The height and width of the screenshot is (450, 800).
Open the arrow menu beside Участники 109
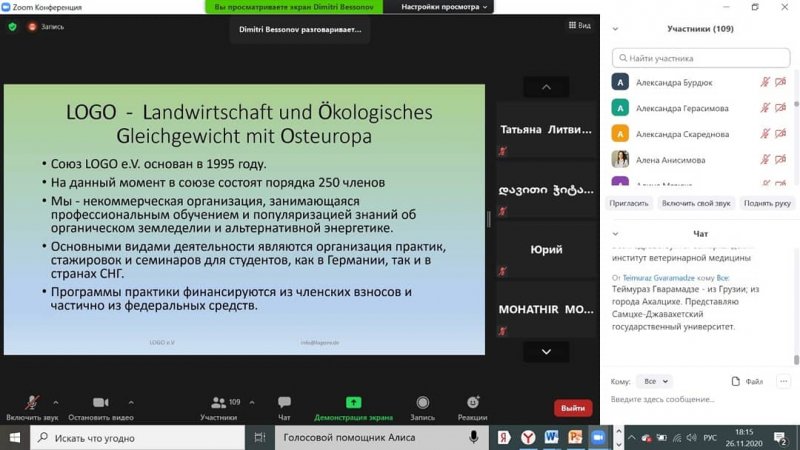(252, 403)
